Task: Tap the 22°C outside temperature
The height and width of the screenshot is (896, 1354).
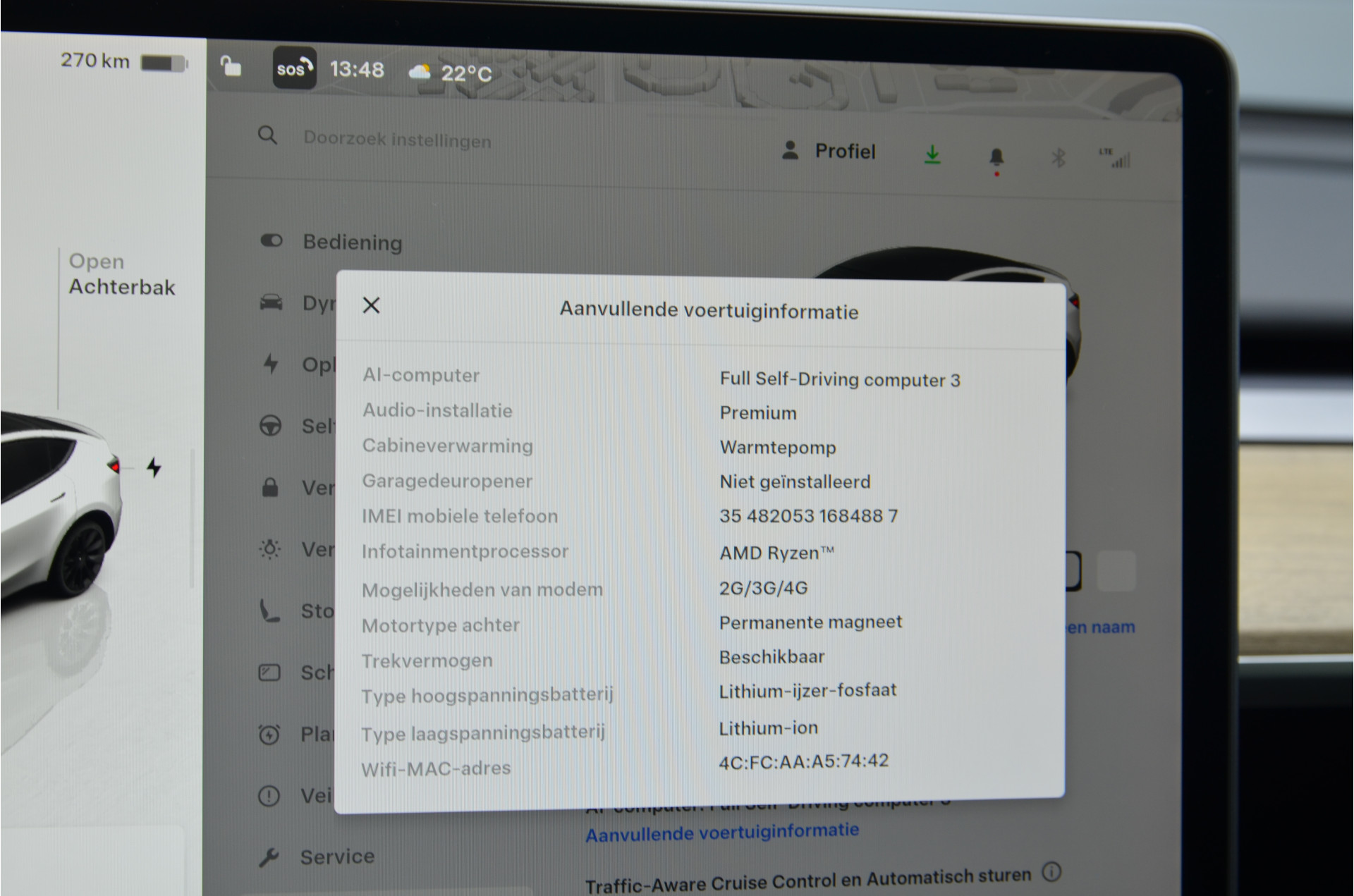Action: pos(466,73)
